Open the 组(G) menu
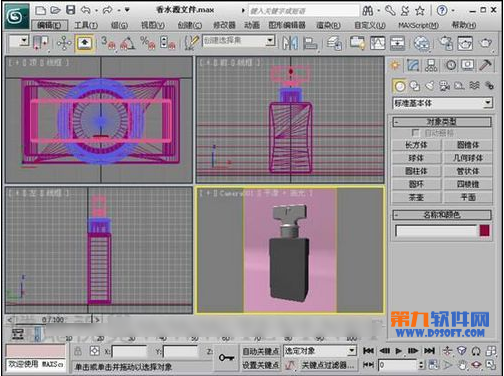 [x=119, y=25]
